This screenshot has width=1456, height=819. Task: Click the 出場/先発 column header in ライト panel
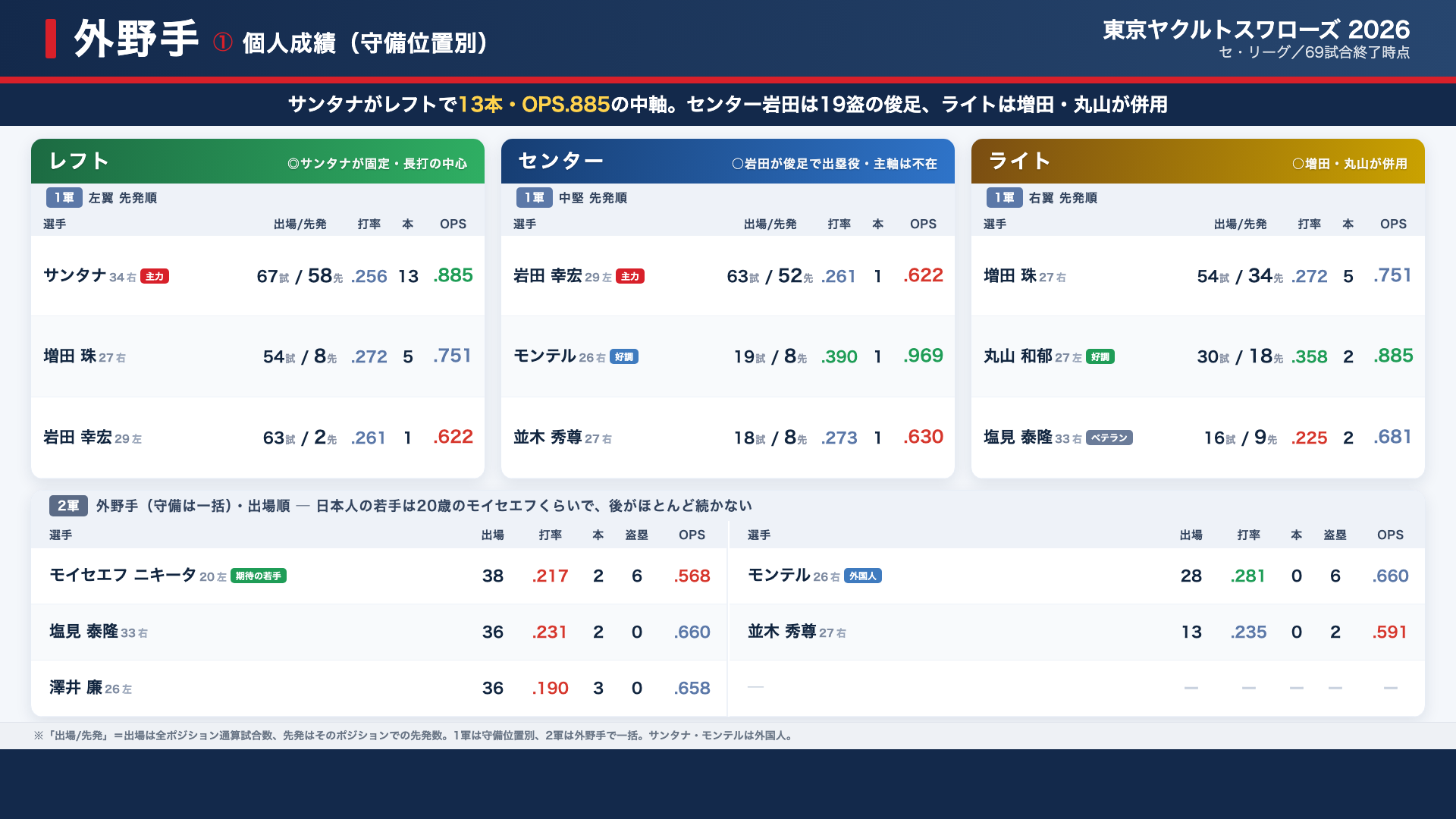[x=1241, y=224]
